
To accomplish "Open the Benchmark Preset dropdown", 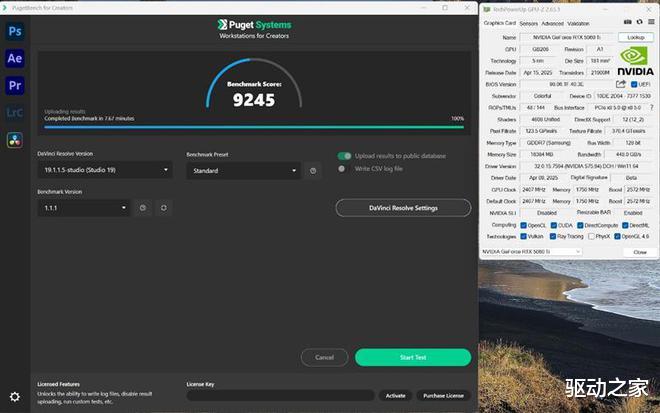I will pyautogui.click(x=244, y=171).
